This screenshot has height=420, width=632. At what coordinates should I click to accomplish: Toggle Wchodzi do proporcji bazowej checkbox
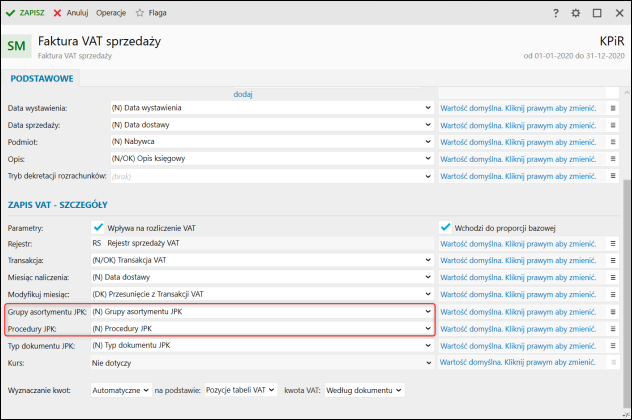(x=446, y=226)
